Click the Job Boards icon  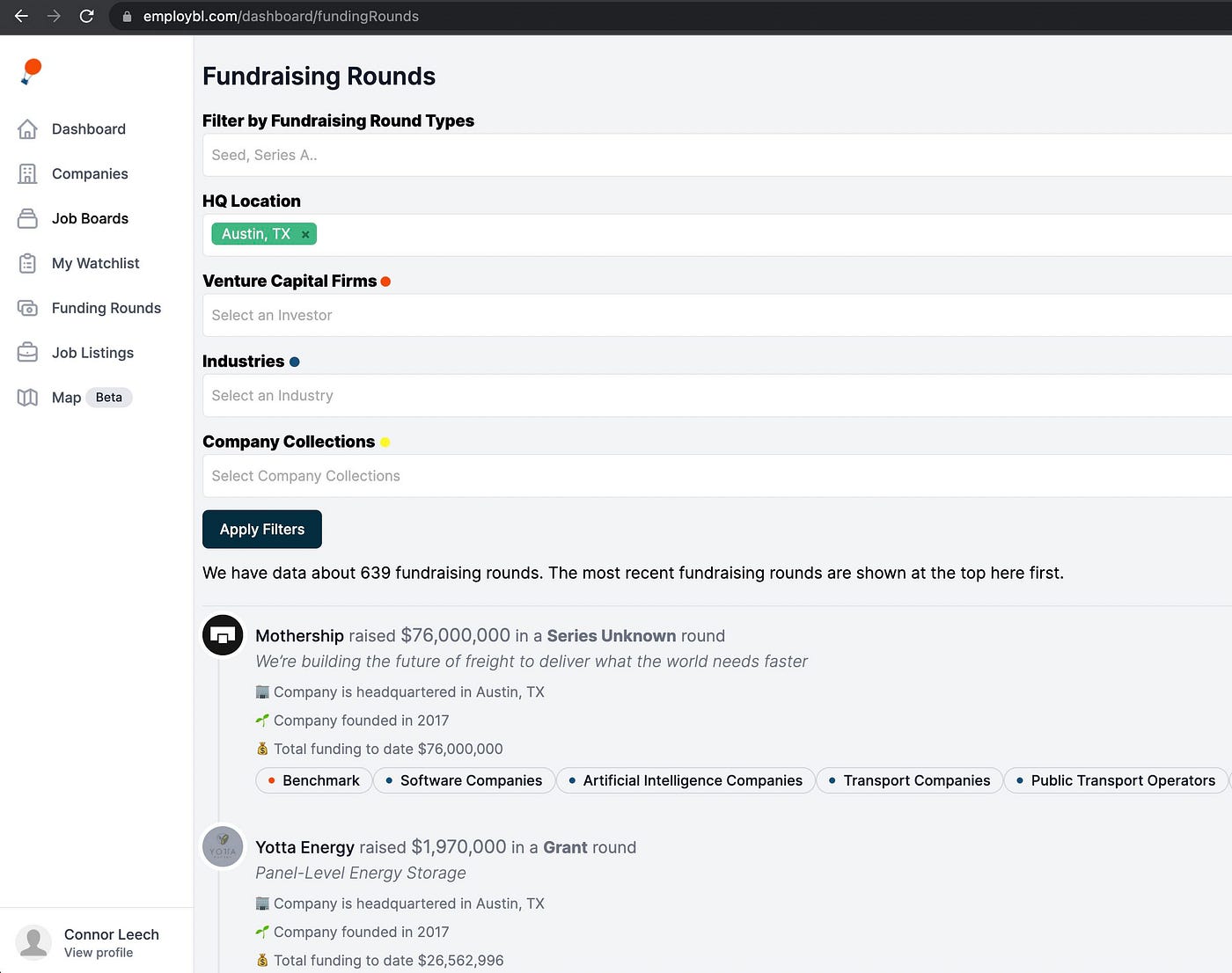point(27,219)
